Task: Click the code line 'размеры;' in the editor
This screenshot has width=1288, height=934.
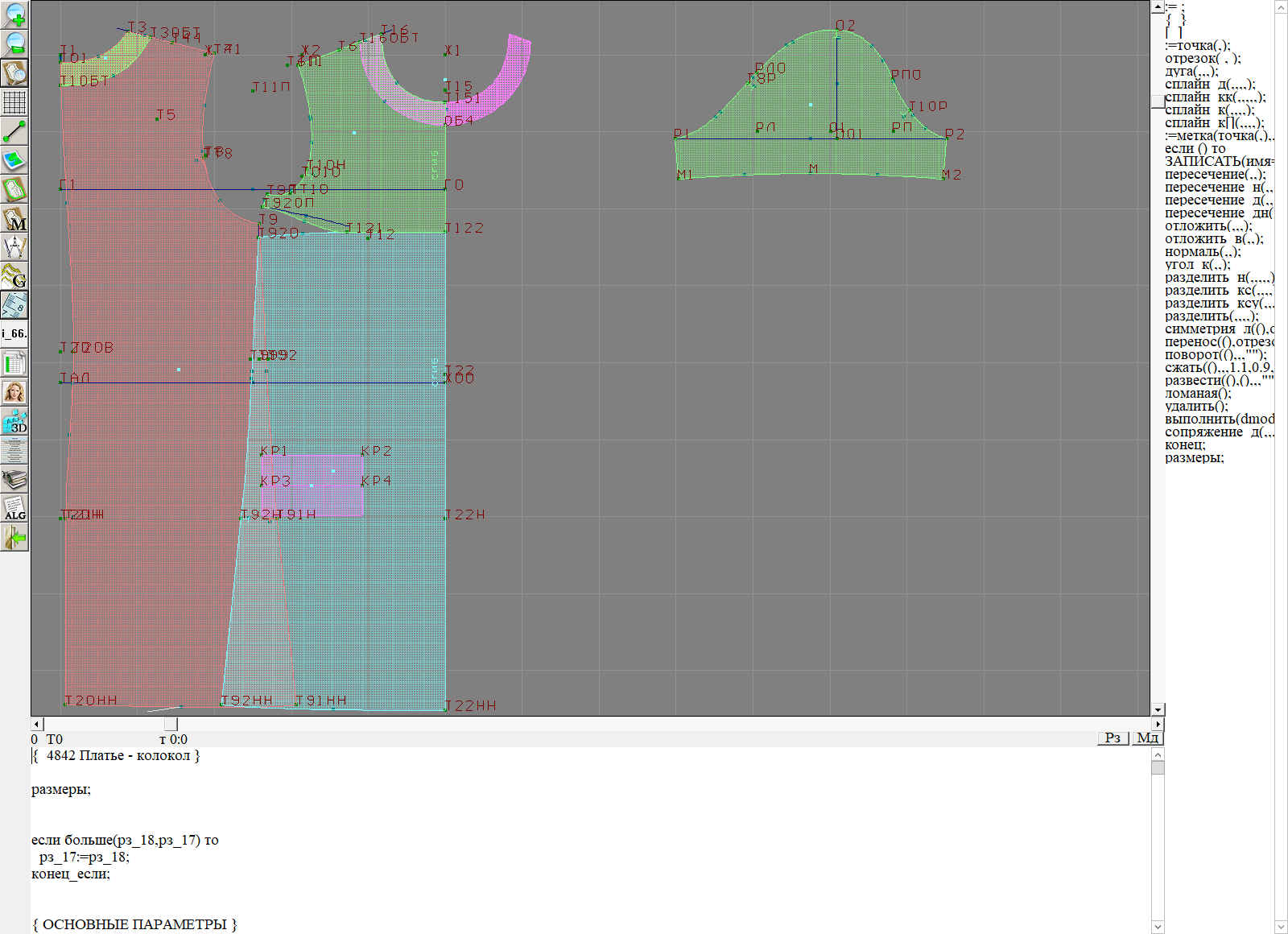Action: 61,790
